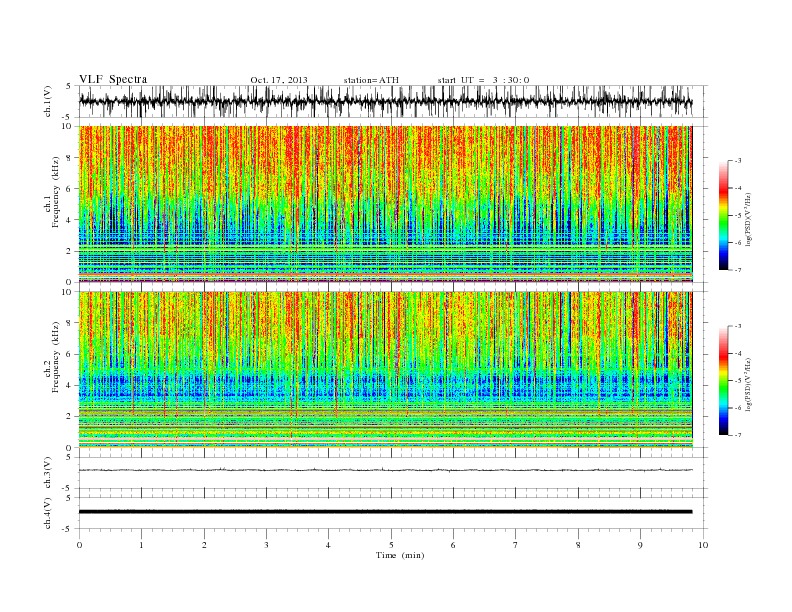Click the "-3" label on ch.2 colorbar
Viewport: 792px width, 612px height.
tap(738, 326)
